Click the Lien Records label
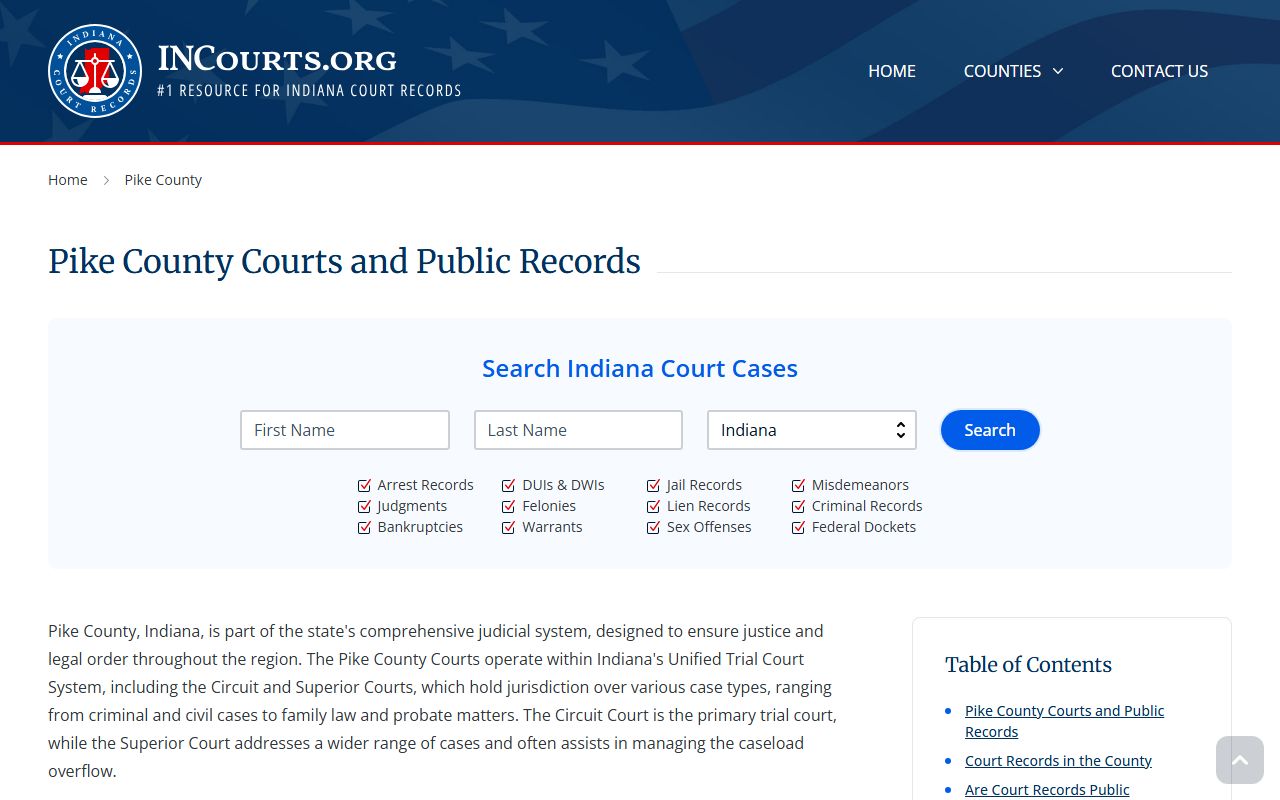 click(x=708, y=506)
